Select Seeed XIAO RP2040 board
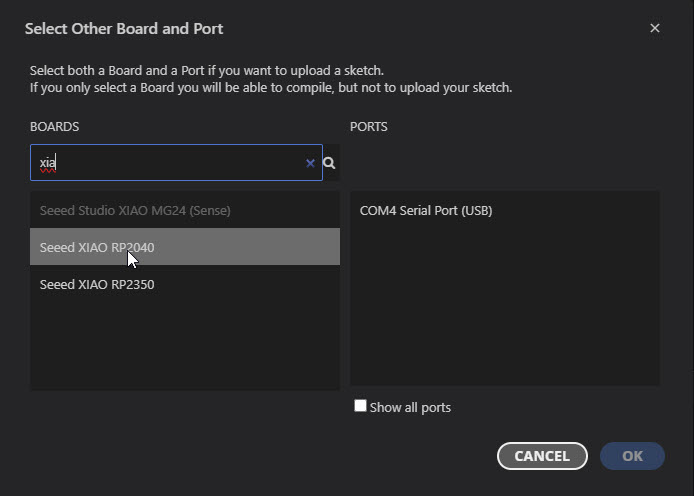 pyautogui.click(x=185, y=247)
